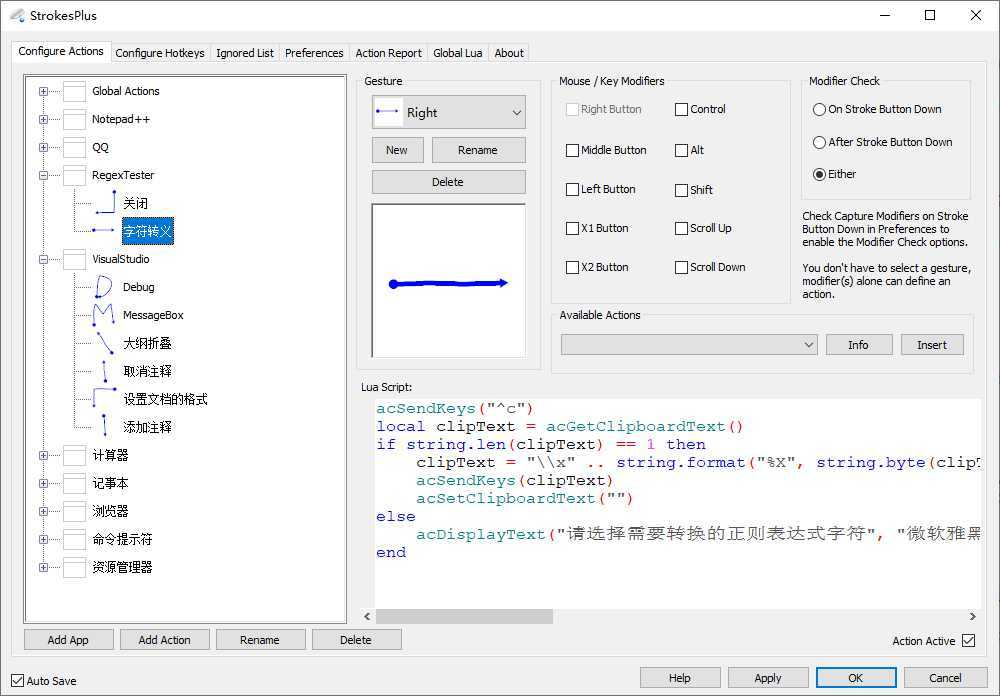Screen dimensions: 1000x696
Task: Select On Stroke Button Down radio option
Action: [x=819, y=109]
